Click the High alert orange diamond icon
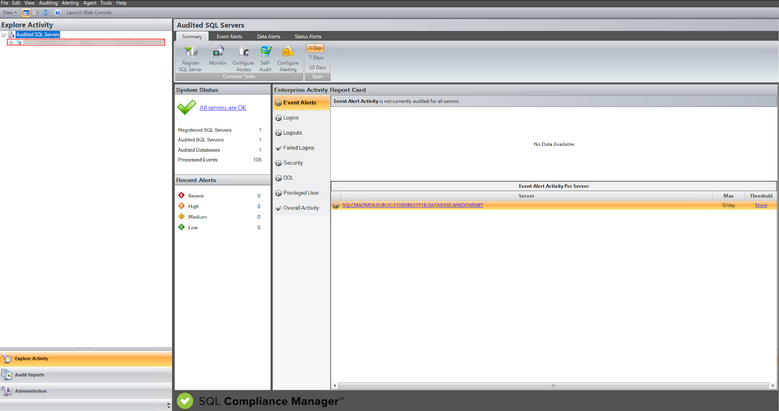Viewport: 779px width, 411px height. pos(181,206)
